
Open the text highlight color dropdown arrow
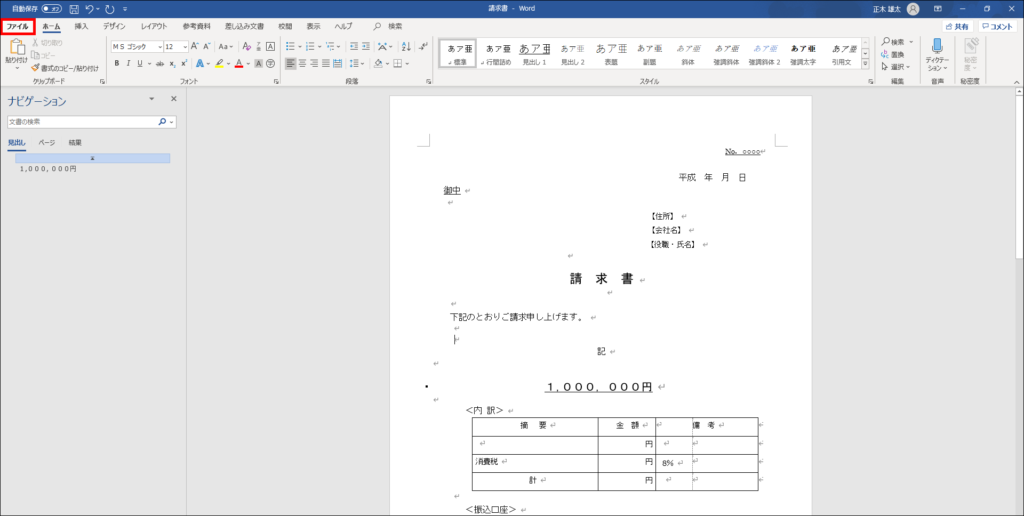pos(229,63)
